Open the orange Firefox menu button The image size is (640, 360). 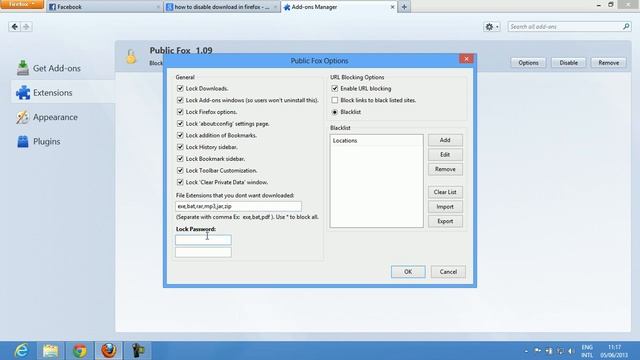click(22, 4)
